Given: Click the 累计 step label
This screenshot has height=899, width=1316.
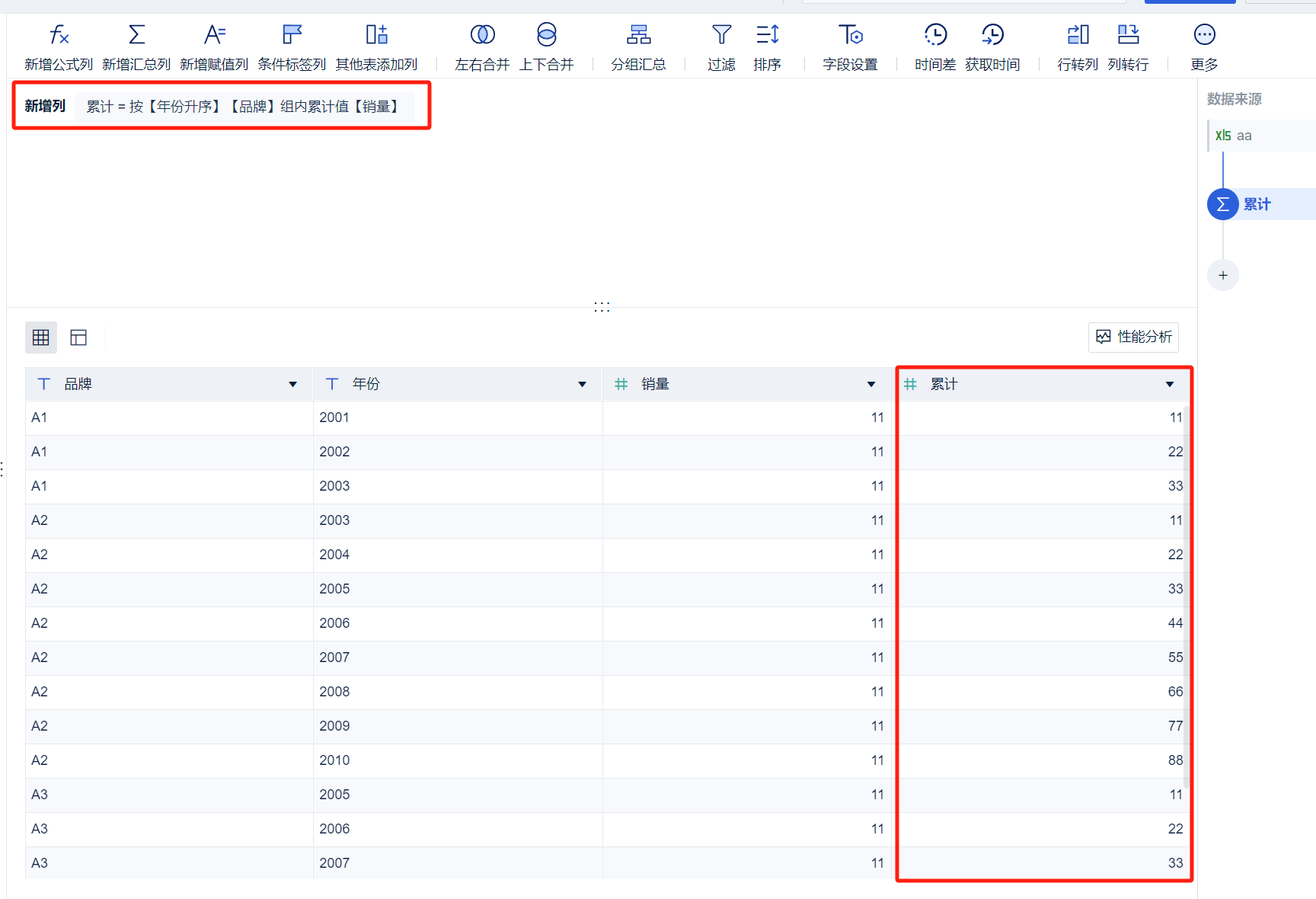Looking at the screenshot, I should click(x=1257, y=204).
